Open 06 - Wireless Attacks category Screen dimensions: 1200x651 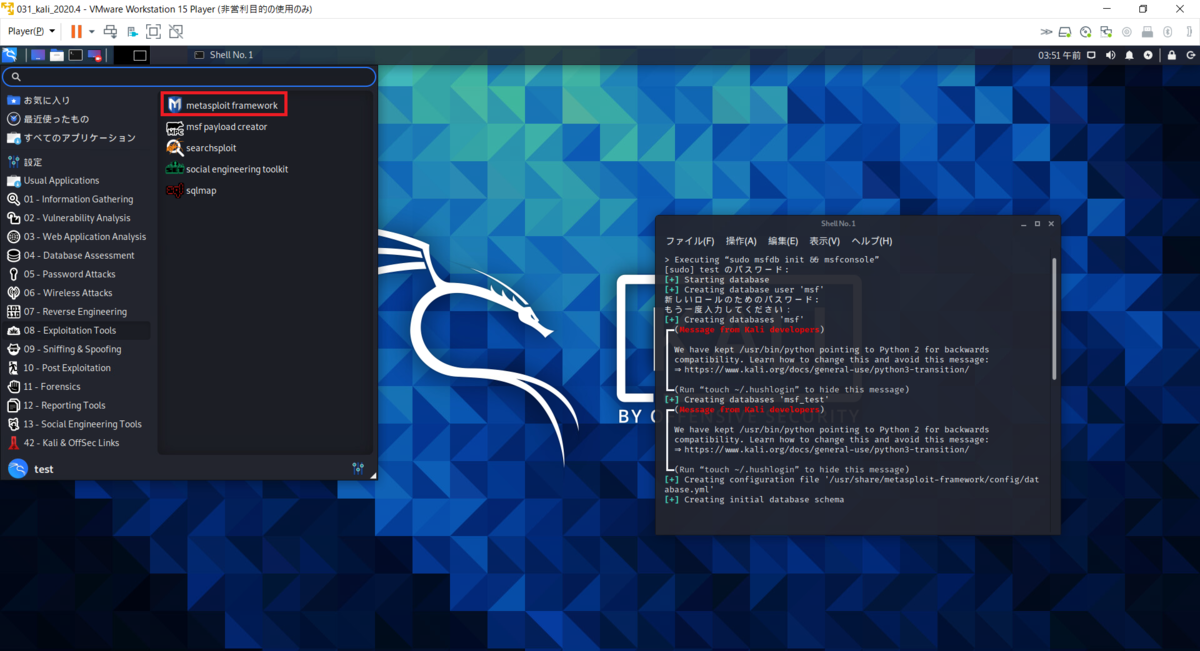78,293
